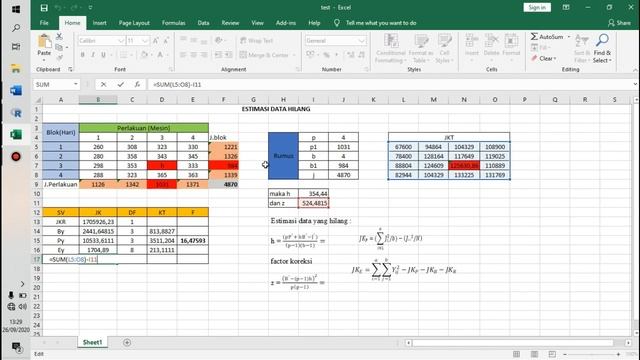Click the AutoSum sigma icon
The width and height of the screenshot is (640, 360).
point(534,37)
